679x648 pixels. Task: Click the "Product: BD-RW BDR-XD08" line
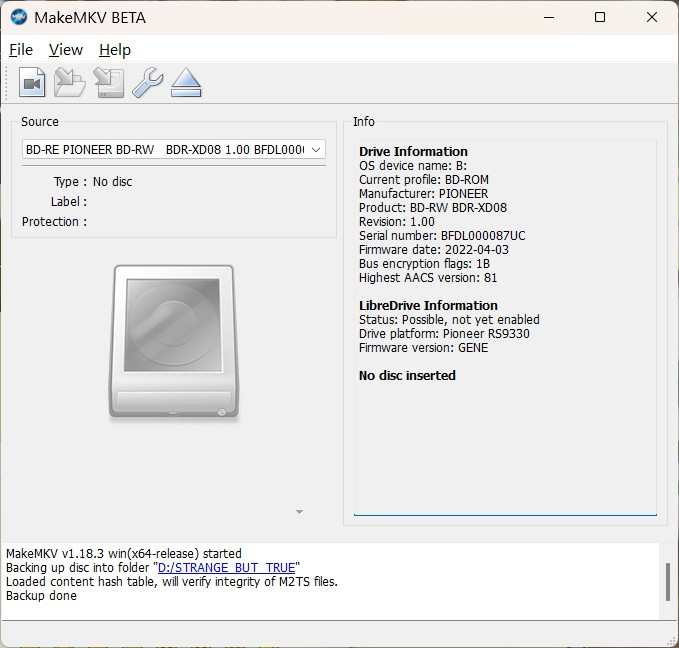point(433,207)
